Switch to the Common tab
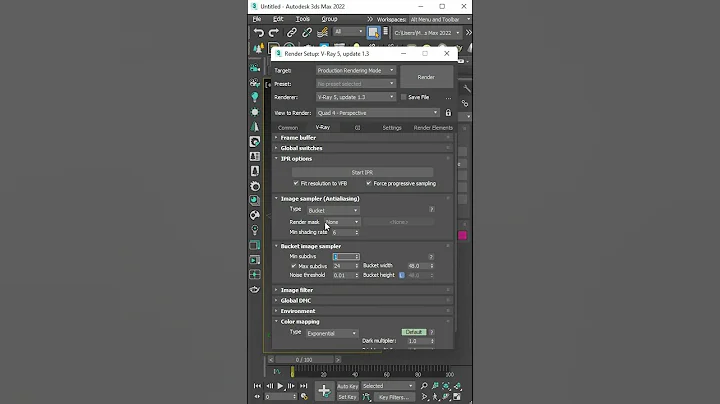Screen dimensions: 720x404 (288, 128)
